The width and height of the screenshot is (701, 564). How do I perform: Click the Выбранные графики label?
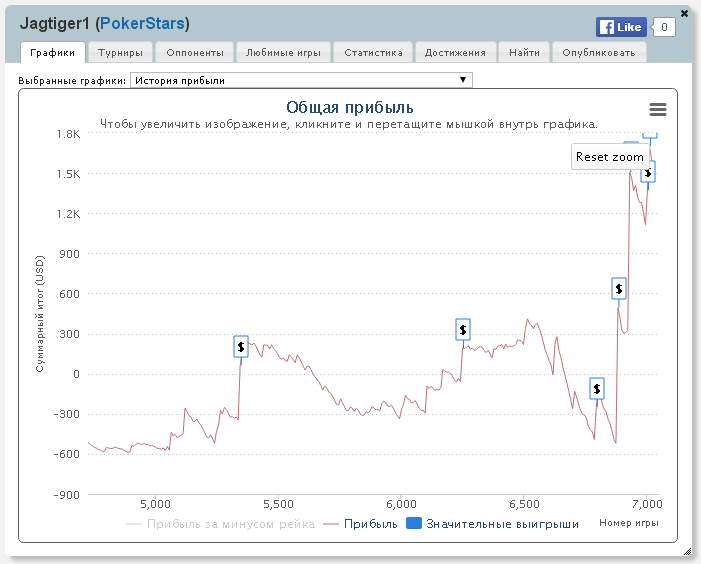(x=72, y=81)
